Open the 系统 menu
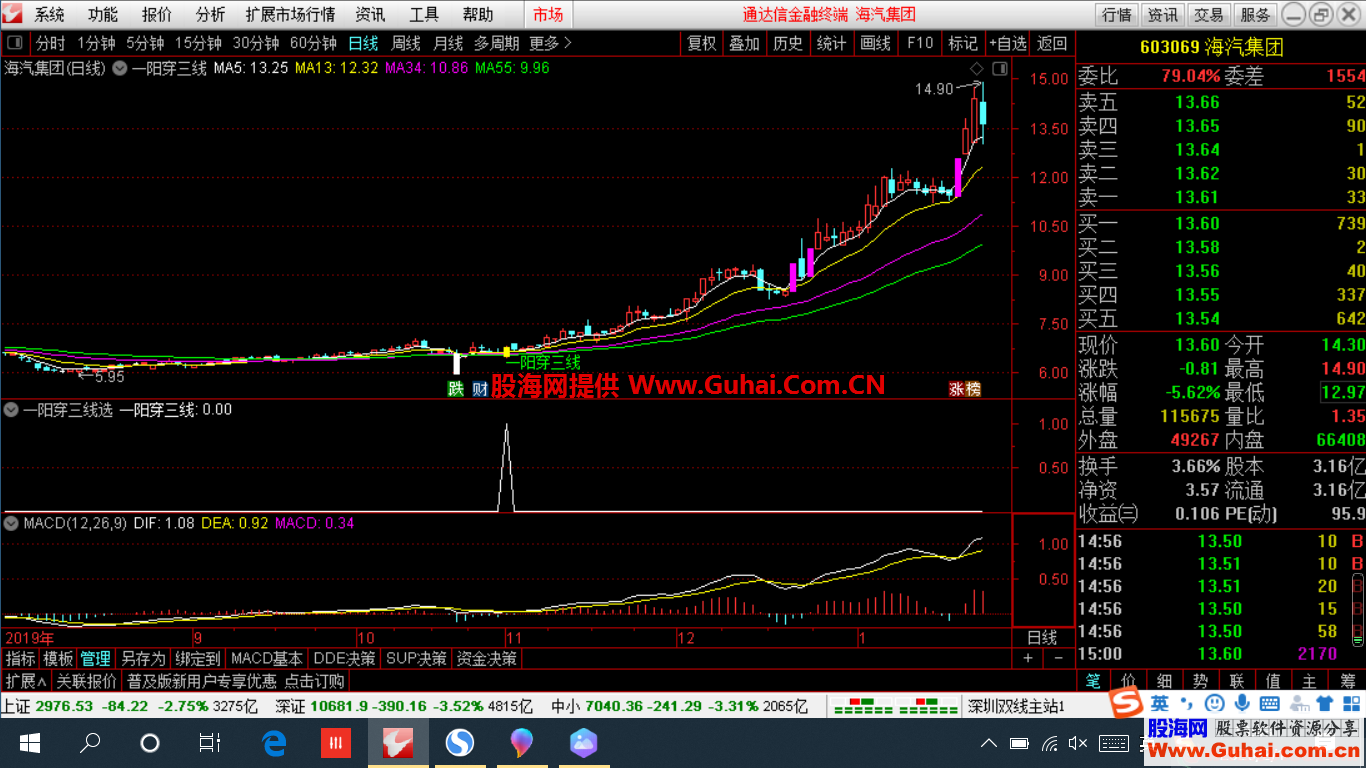The height and width of the screenshot is (768, 1366). (49, 15)
